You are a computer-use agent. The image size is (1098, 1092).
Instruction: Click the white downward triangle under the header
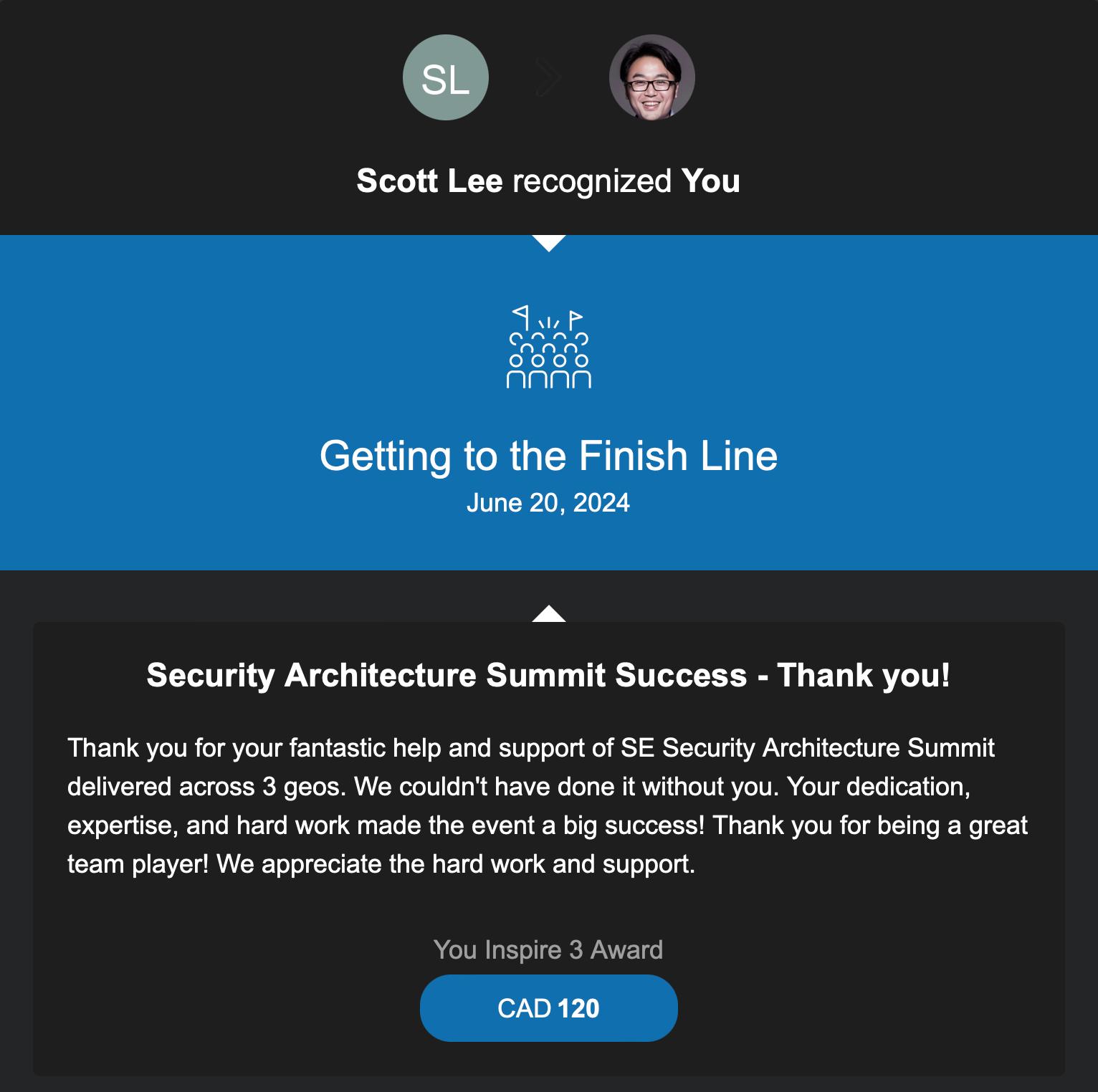[x=549, y=243]
